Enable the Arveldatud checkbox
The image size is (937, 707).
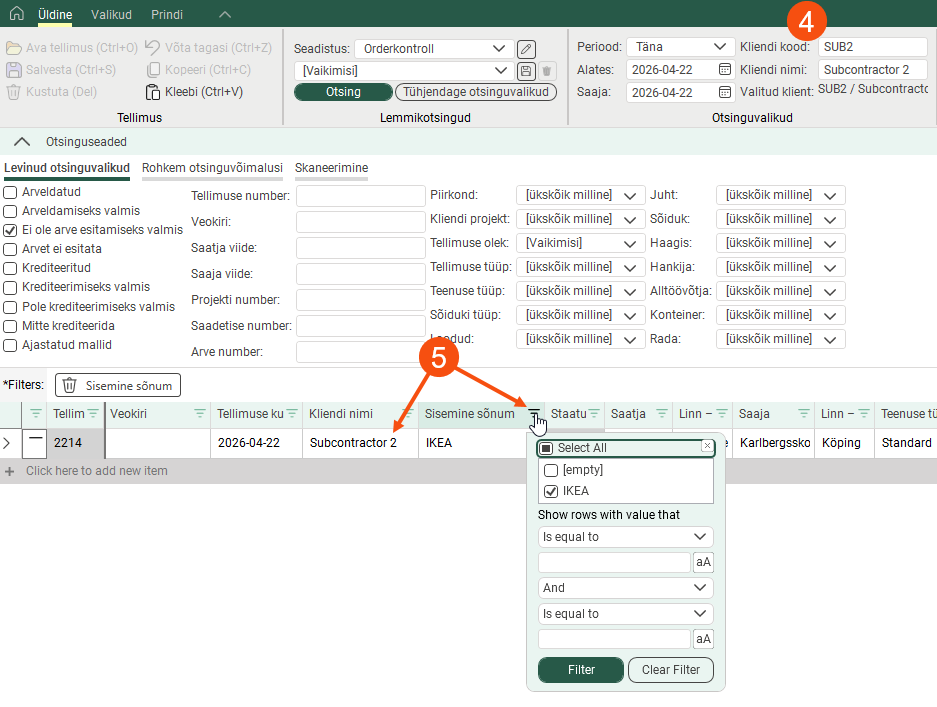point(10,192)
